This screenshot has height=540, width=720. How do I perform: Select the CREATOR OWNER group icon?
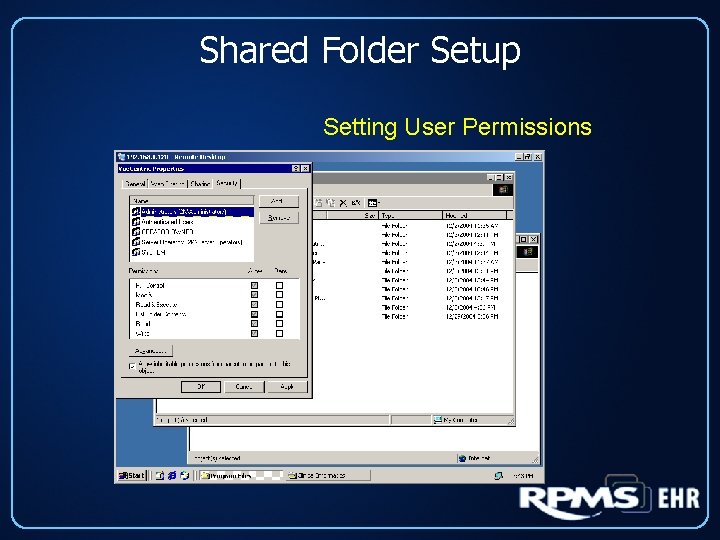(x=136, y=232)
